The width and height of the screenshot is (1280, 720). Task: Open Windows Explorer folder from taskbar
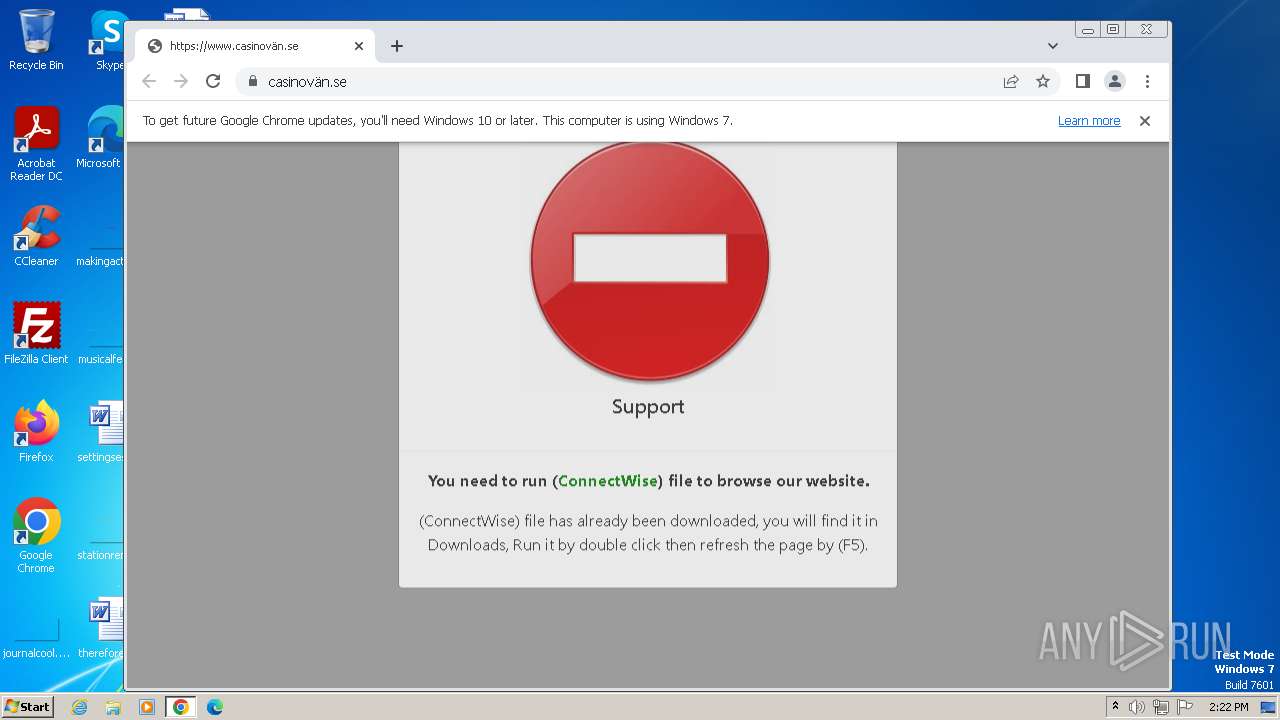point(113,707)
